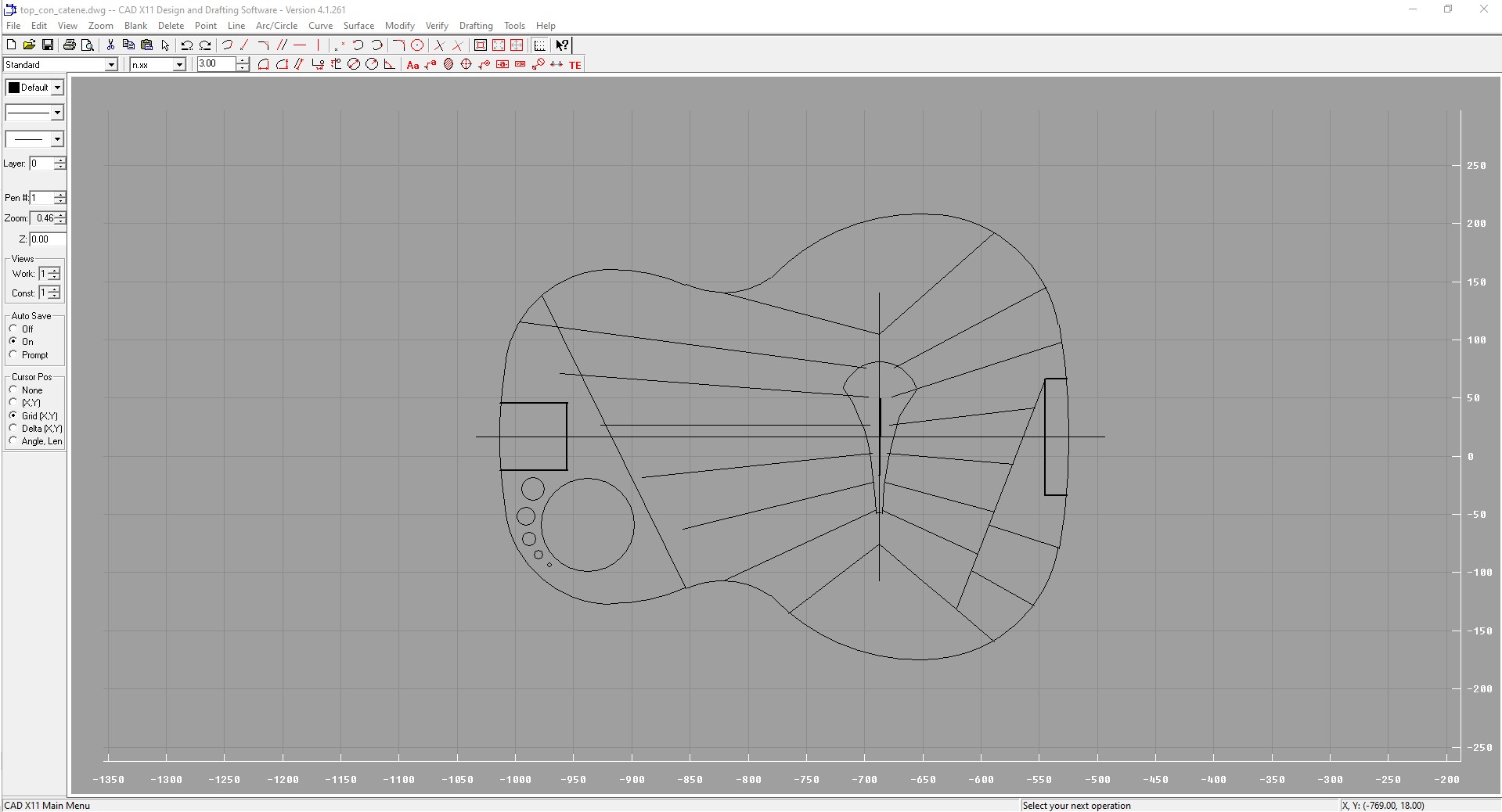This screenshot has width=1502, height=812.
Task: Redo the last undone operation
Action: (205, 45)
